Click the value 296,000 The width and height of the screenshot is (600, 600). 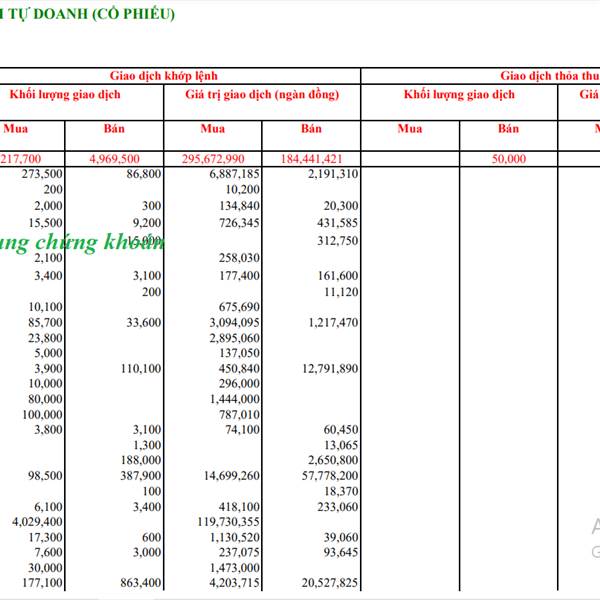(240, 383)
